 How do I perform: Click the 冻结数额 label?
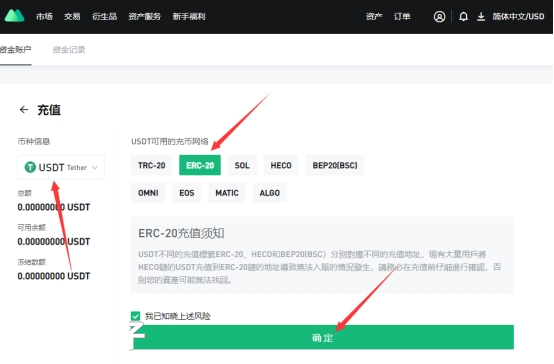coord(31,262)
